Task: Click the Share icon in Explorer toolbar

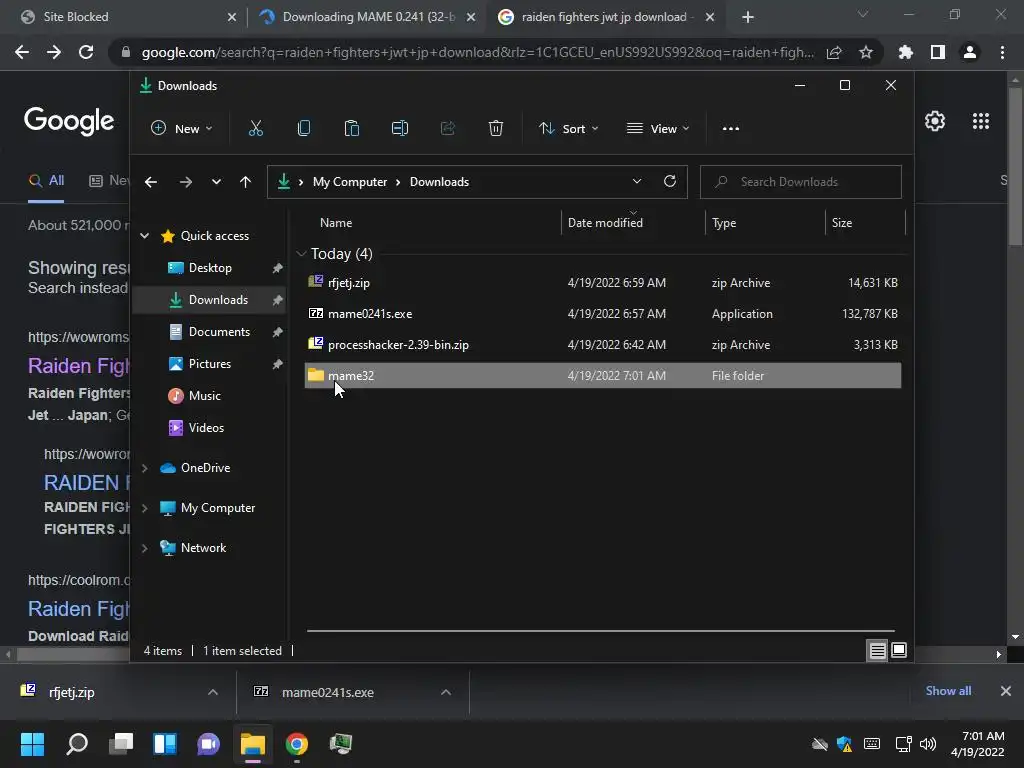Action: click(447, 129)
